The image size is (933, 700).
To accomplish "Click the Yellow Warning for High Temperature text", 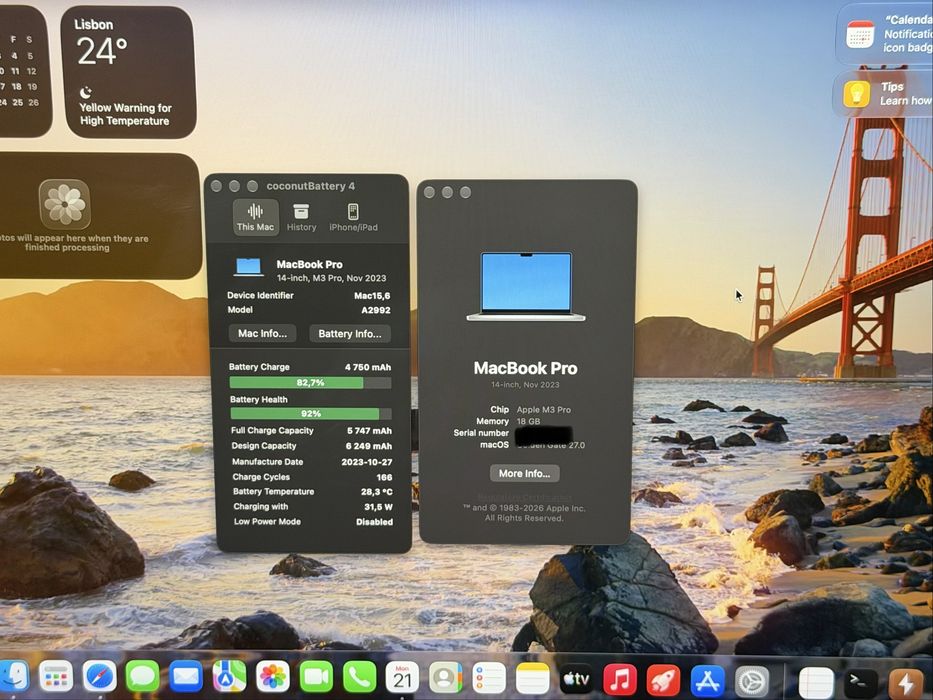I will point(125,114).
